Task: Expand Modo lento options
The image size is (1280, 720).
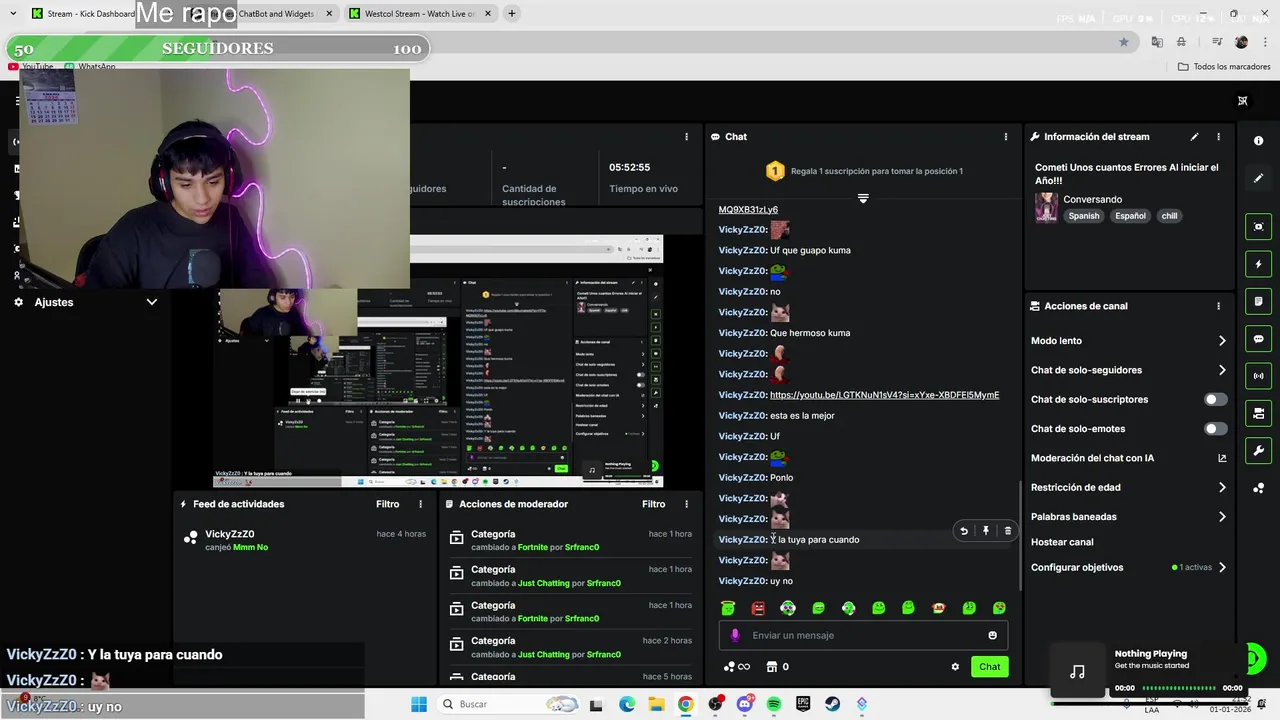Action: coord(1222,341)
